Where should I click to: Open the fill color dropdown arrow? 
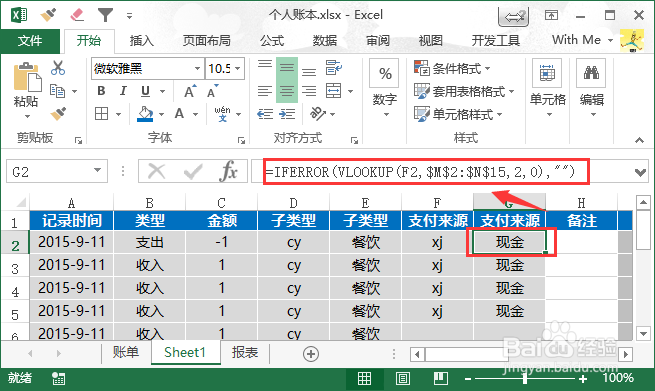point(161,114)
